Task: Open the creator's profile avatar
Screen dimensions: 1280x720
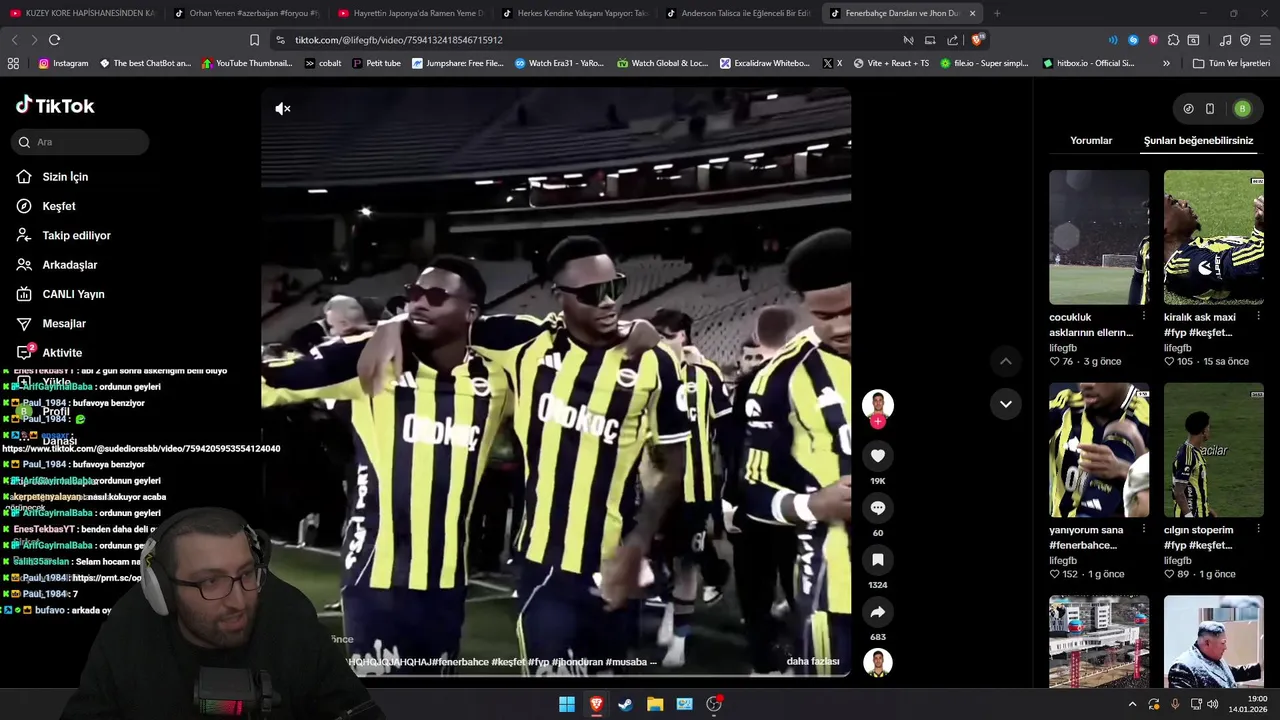Action: click(878, 403)
